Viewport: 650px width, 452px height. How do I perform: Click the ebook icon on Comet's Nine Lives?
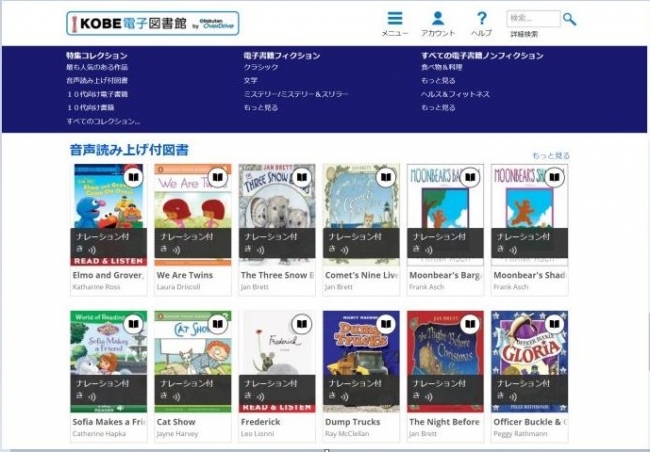386,177
